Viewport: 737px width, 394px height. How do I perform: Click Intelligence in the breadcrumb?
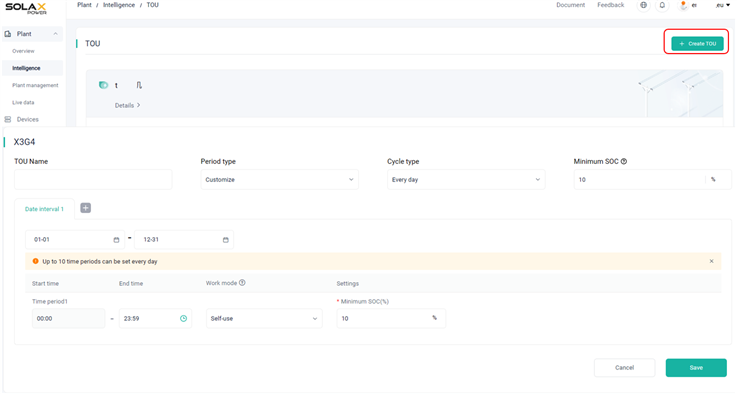119,5
